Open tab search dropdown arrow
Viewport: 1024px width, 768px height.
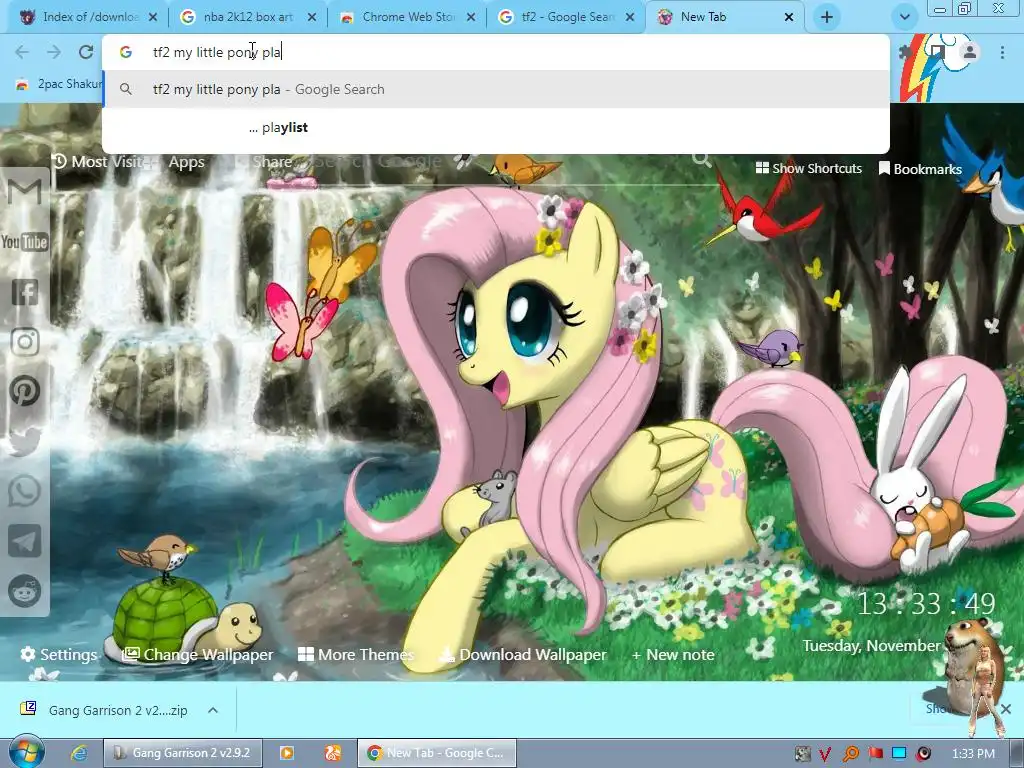pos(904,17)
